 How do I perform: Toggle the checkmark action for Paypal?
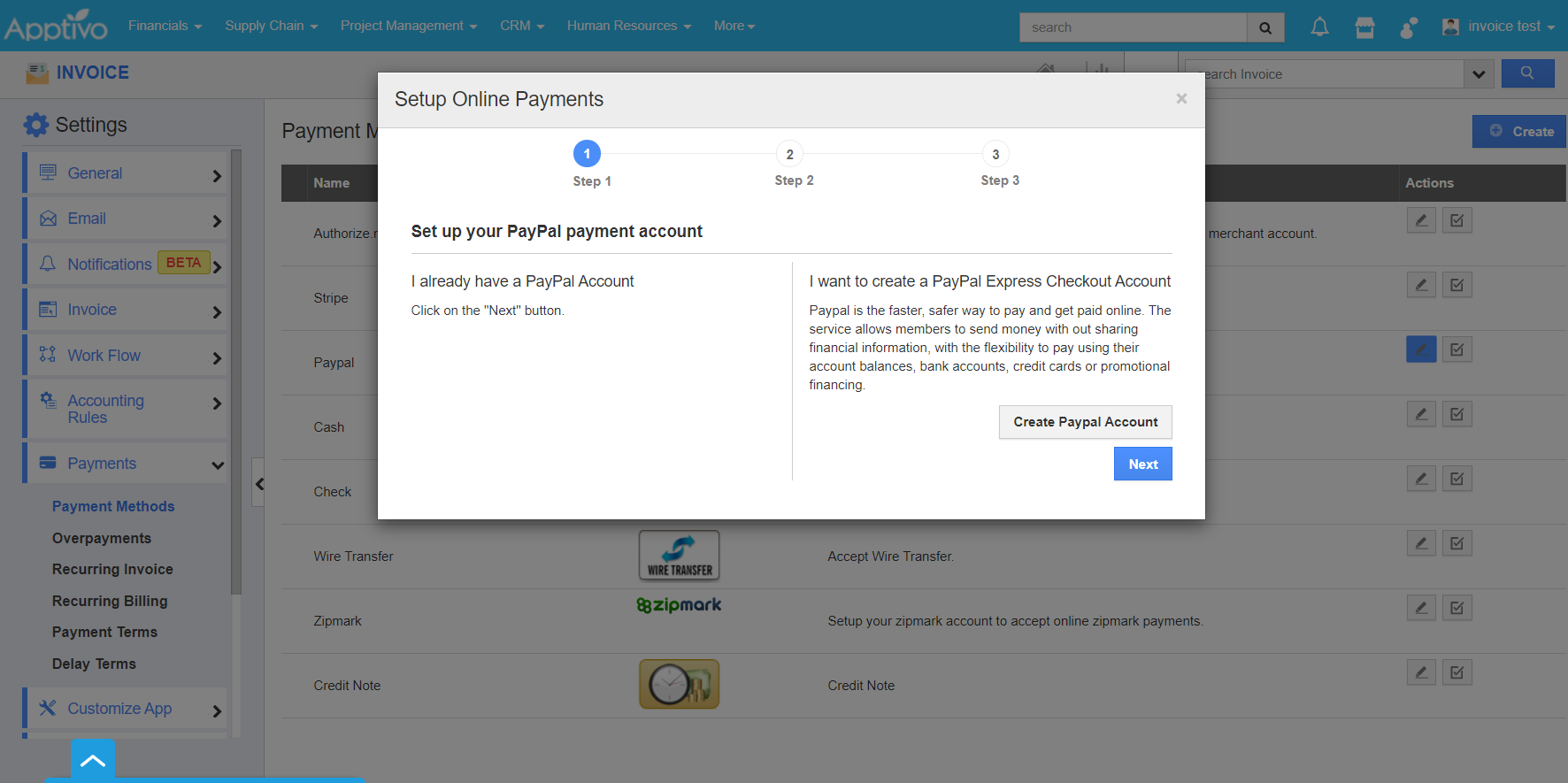pyautogui.click(x=1457, y=349)
